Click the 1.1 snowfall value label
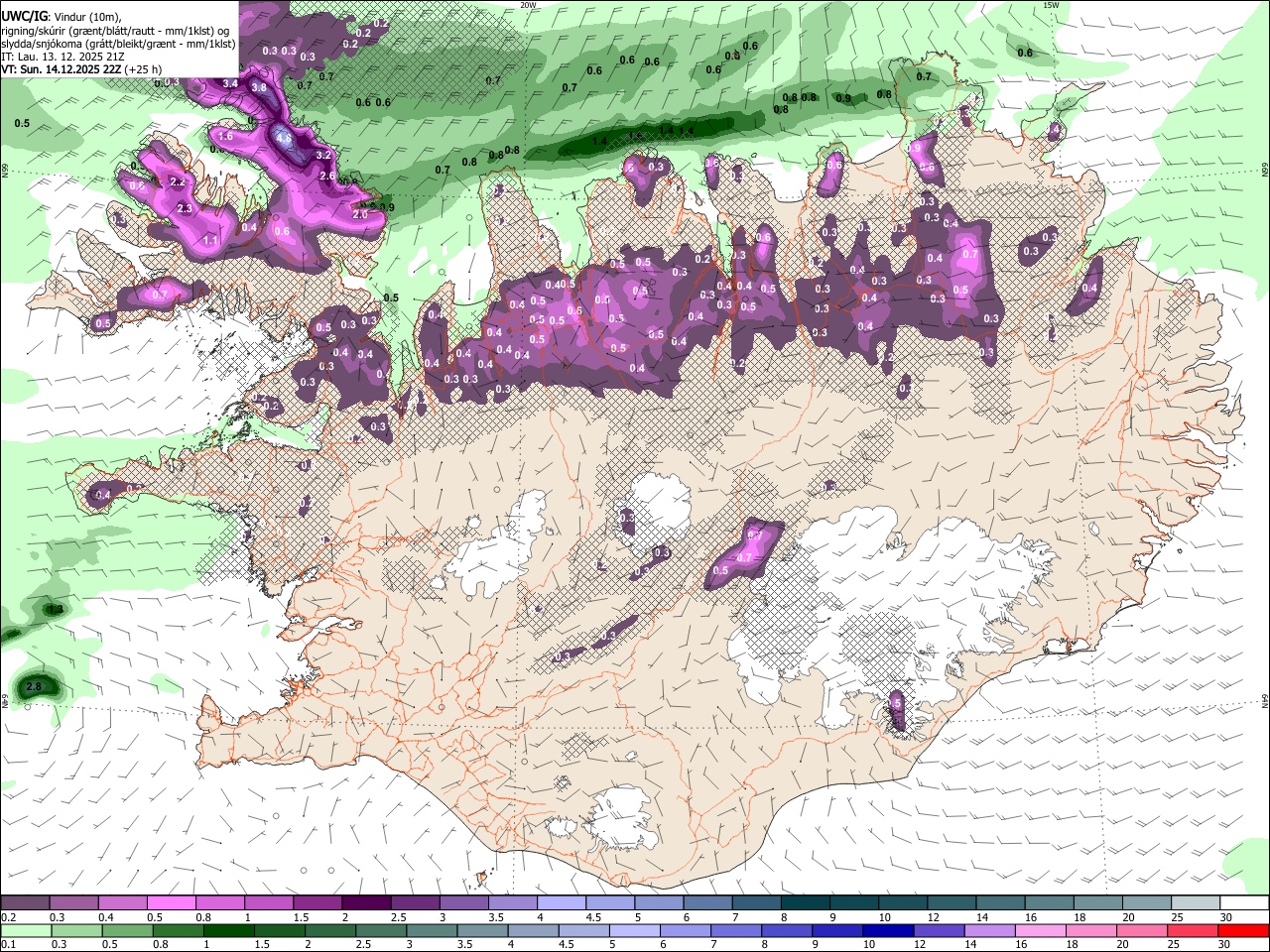 point(210,240)
